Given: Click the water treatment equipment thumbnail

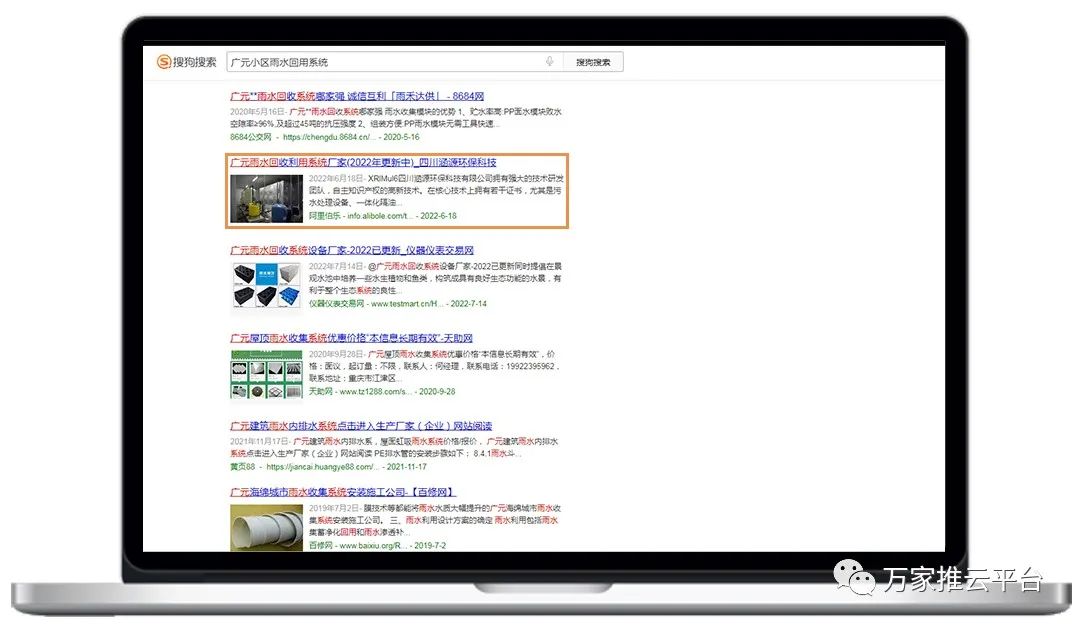Looking at the screenshot, I should point(266,198).
